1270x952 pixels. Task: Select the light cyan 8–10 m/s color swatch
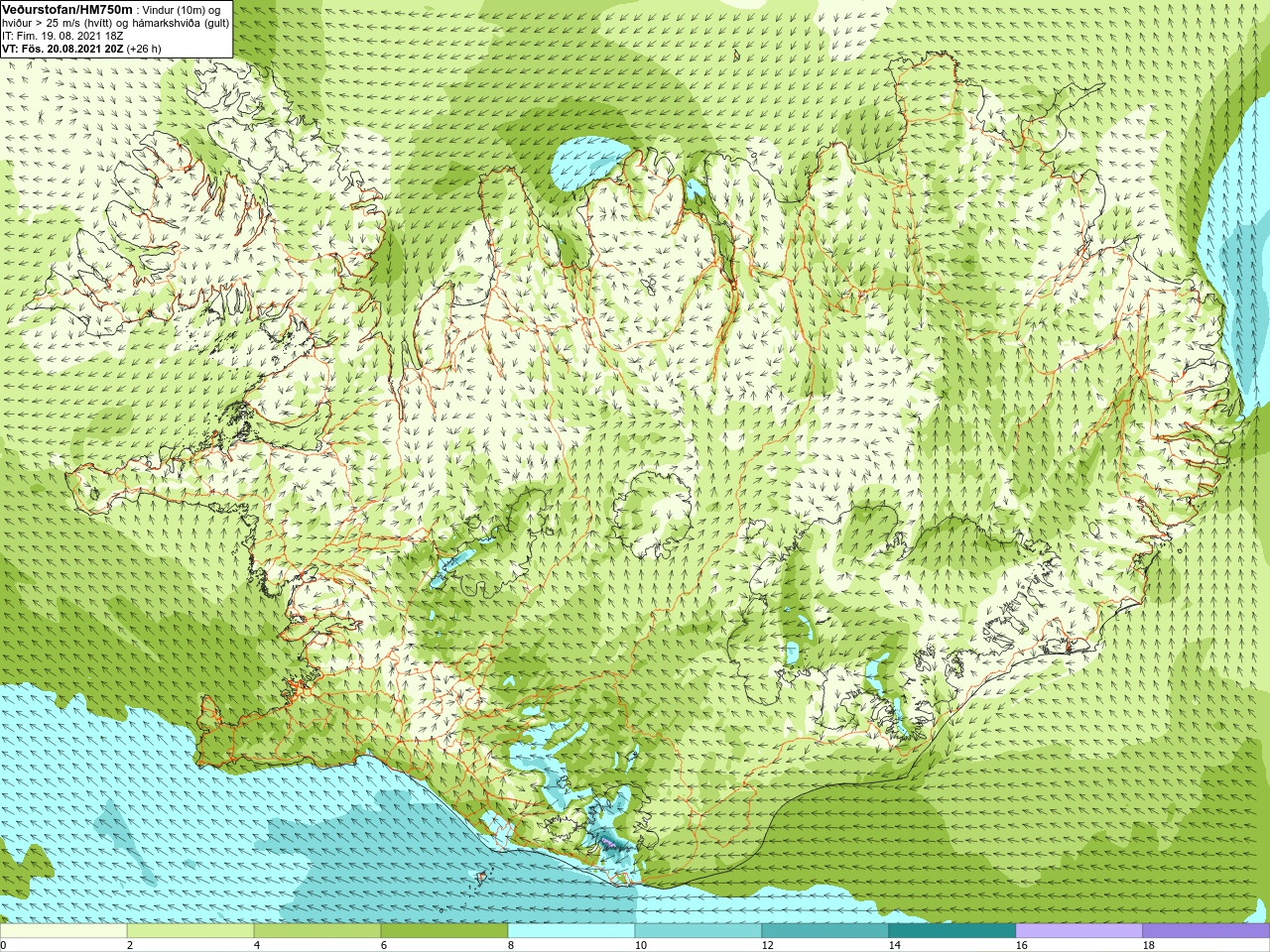point(571,931)
